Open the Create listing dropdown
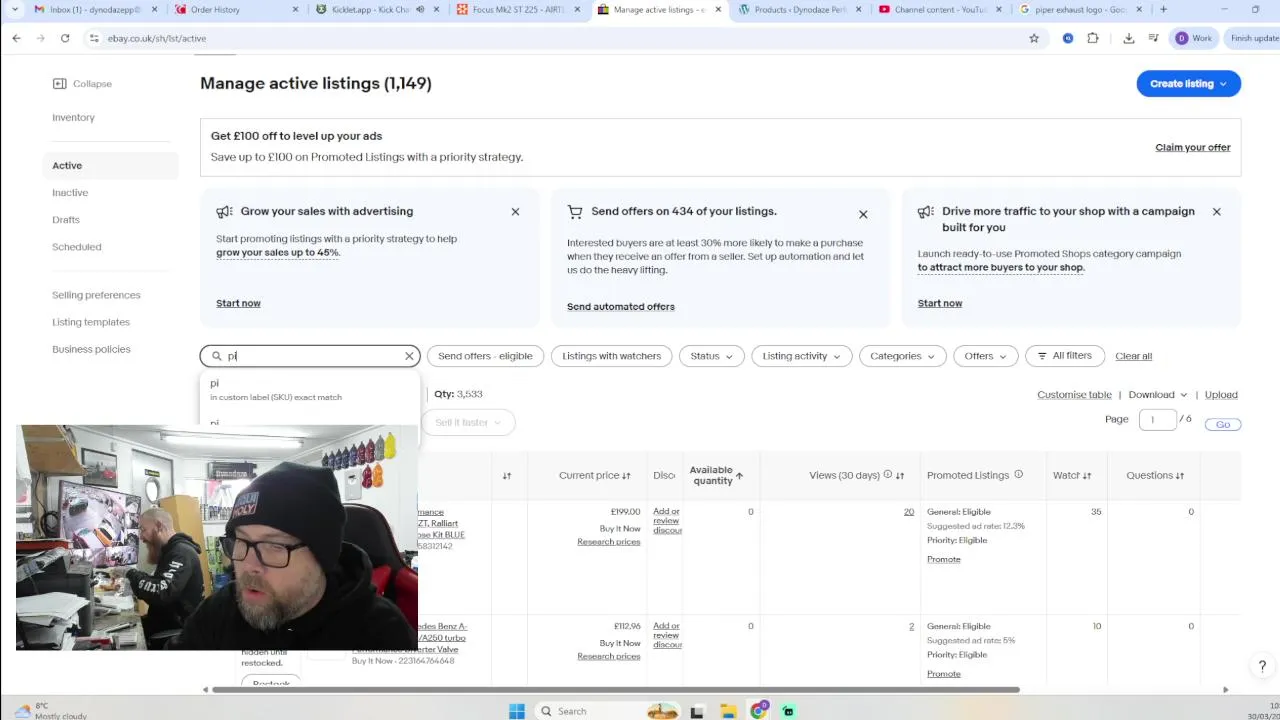This screenshot has width=1280, height=720. (1188, 84)
